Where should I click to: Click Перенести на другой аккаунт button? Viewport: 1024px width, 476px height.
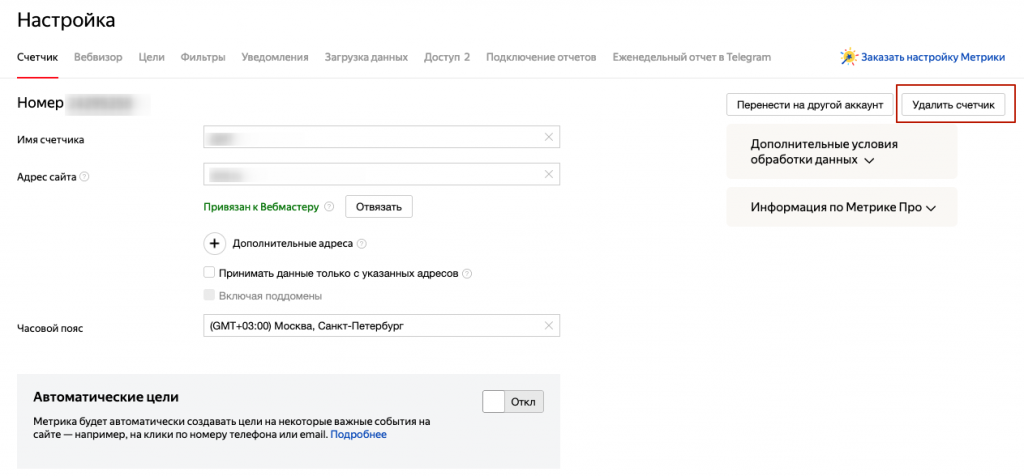coord(809,105)
